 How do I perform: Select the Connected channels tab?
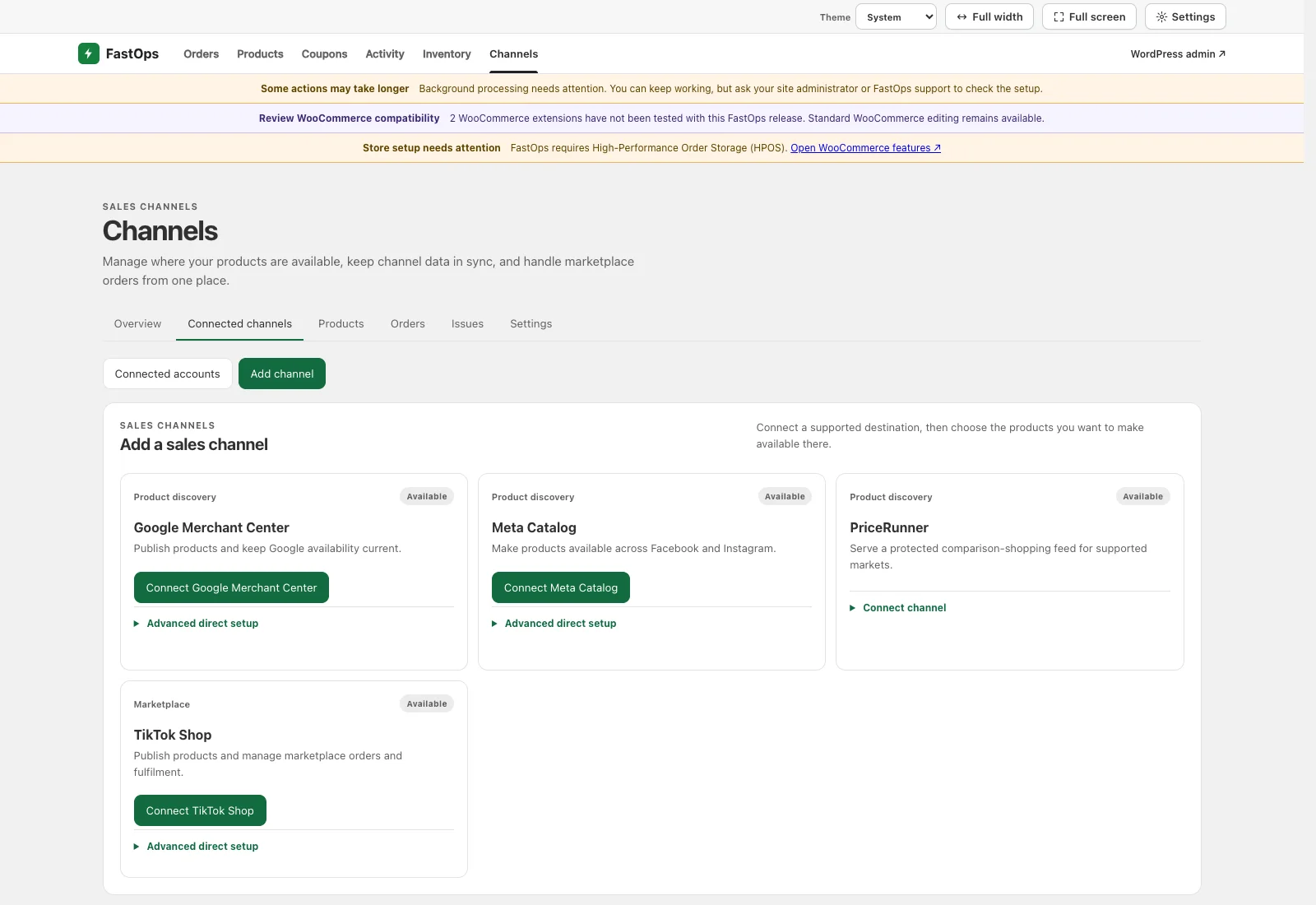pos(239,324)
